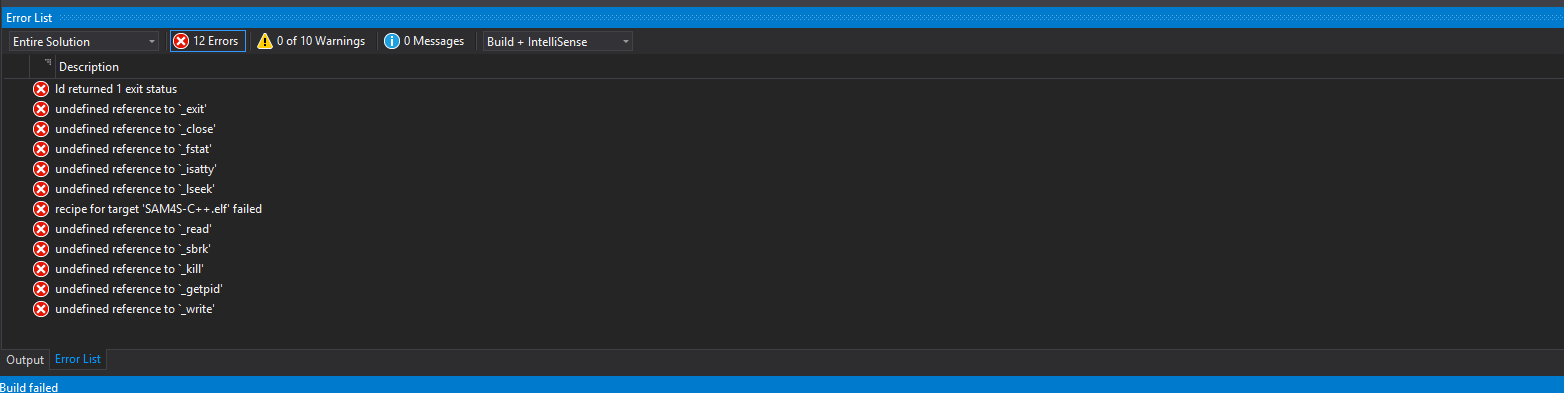Image resolution: width=1564 pixels, height=393 pixels.
Task: Click the error icon beside `_isatty' error
Action: pos(41,169)
